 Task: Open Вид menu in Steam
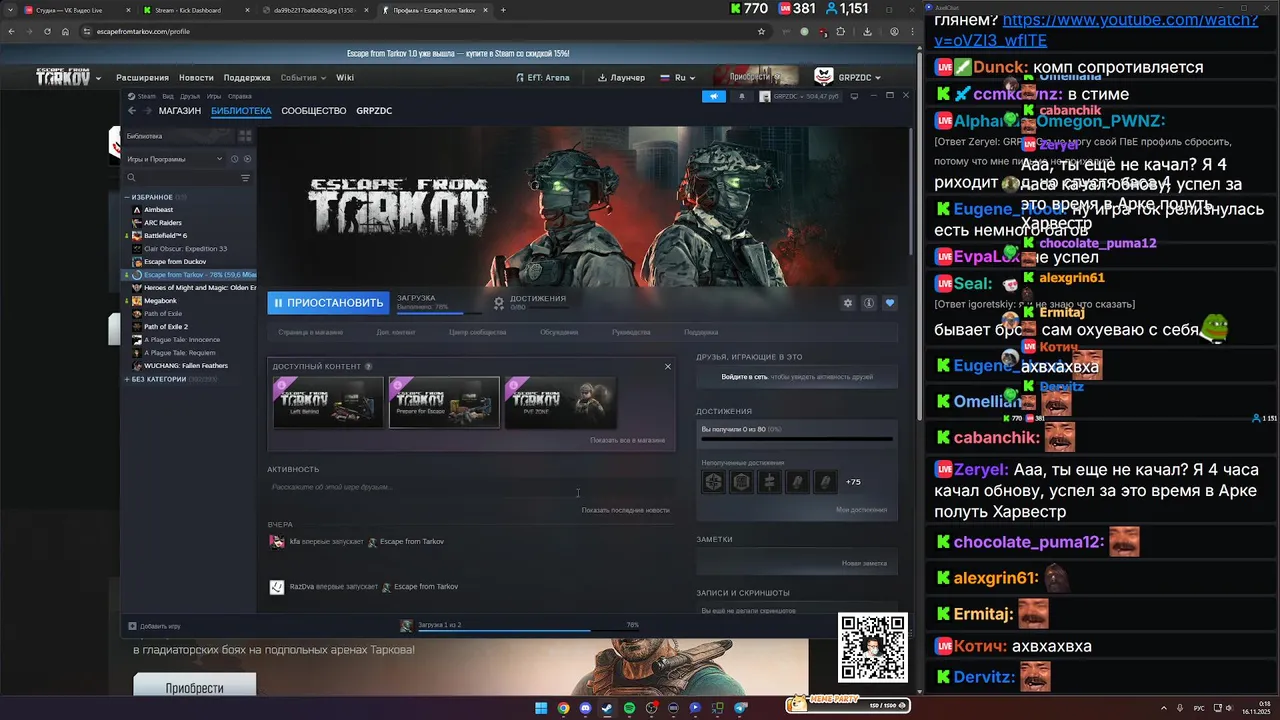click(x=168, y=96)
